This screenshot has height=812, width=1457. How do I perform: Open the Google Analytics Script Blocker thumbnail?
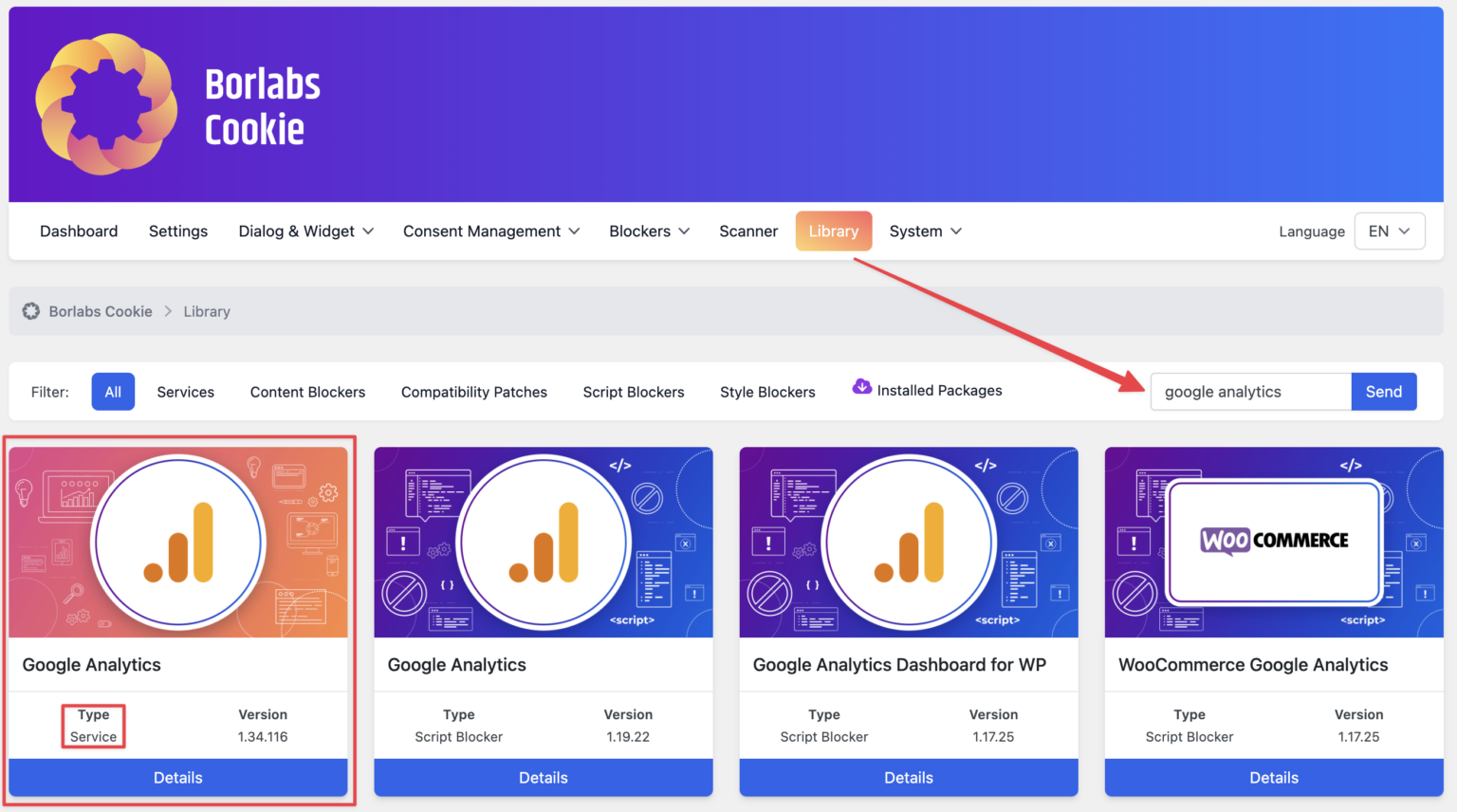tap(544, 543)
